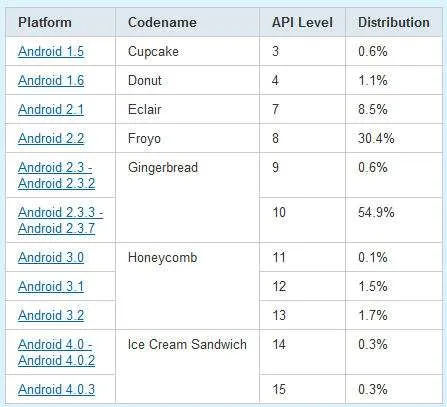447x407 pixels.
Task: Click the API Level column header
Action: coord(302,22)
